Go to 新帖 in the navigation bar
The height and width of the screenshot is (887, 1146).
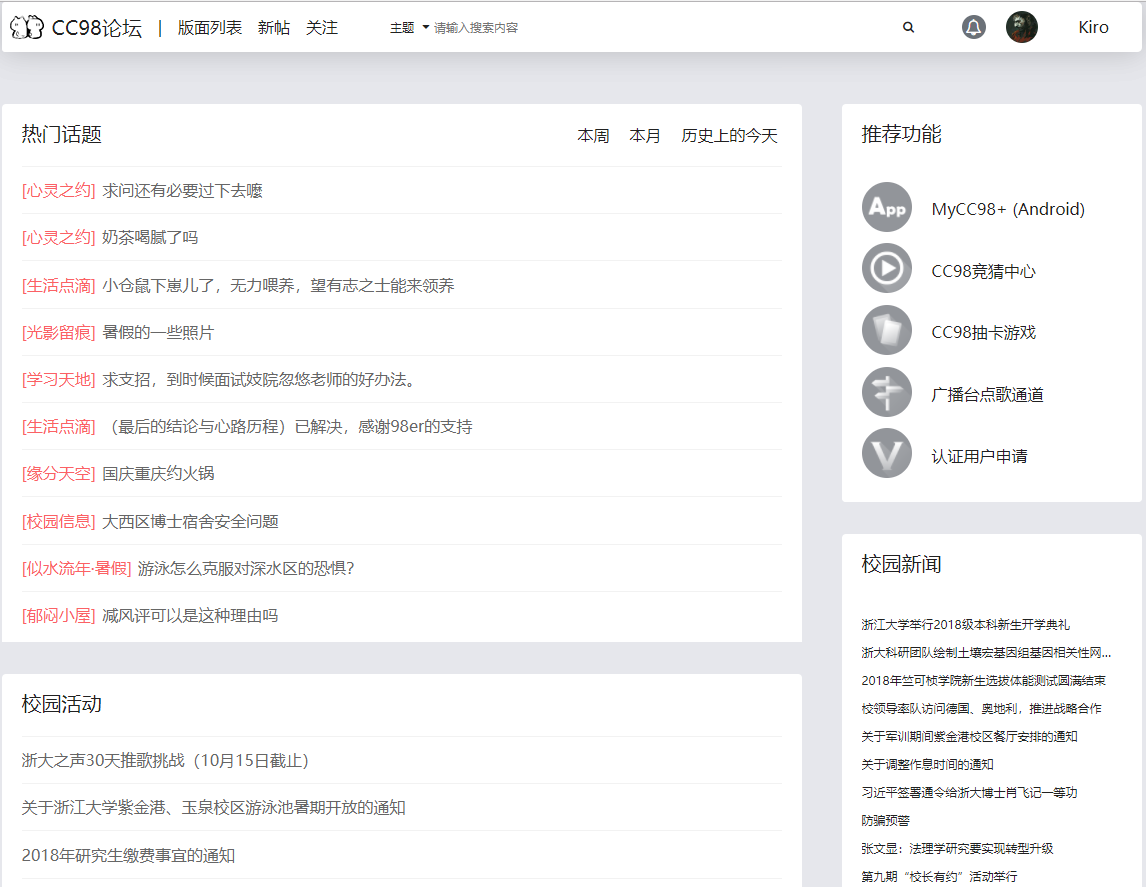click(273, 28)
